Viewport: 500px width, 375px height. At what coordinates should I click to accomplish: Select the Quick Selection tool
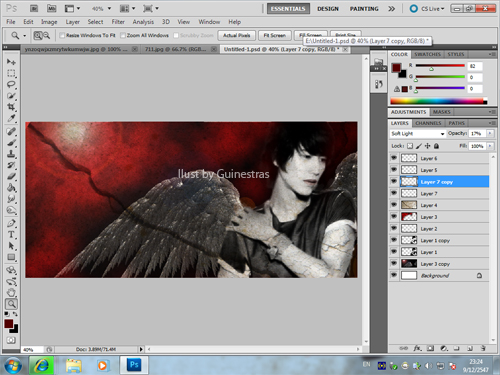11,96
